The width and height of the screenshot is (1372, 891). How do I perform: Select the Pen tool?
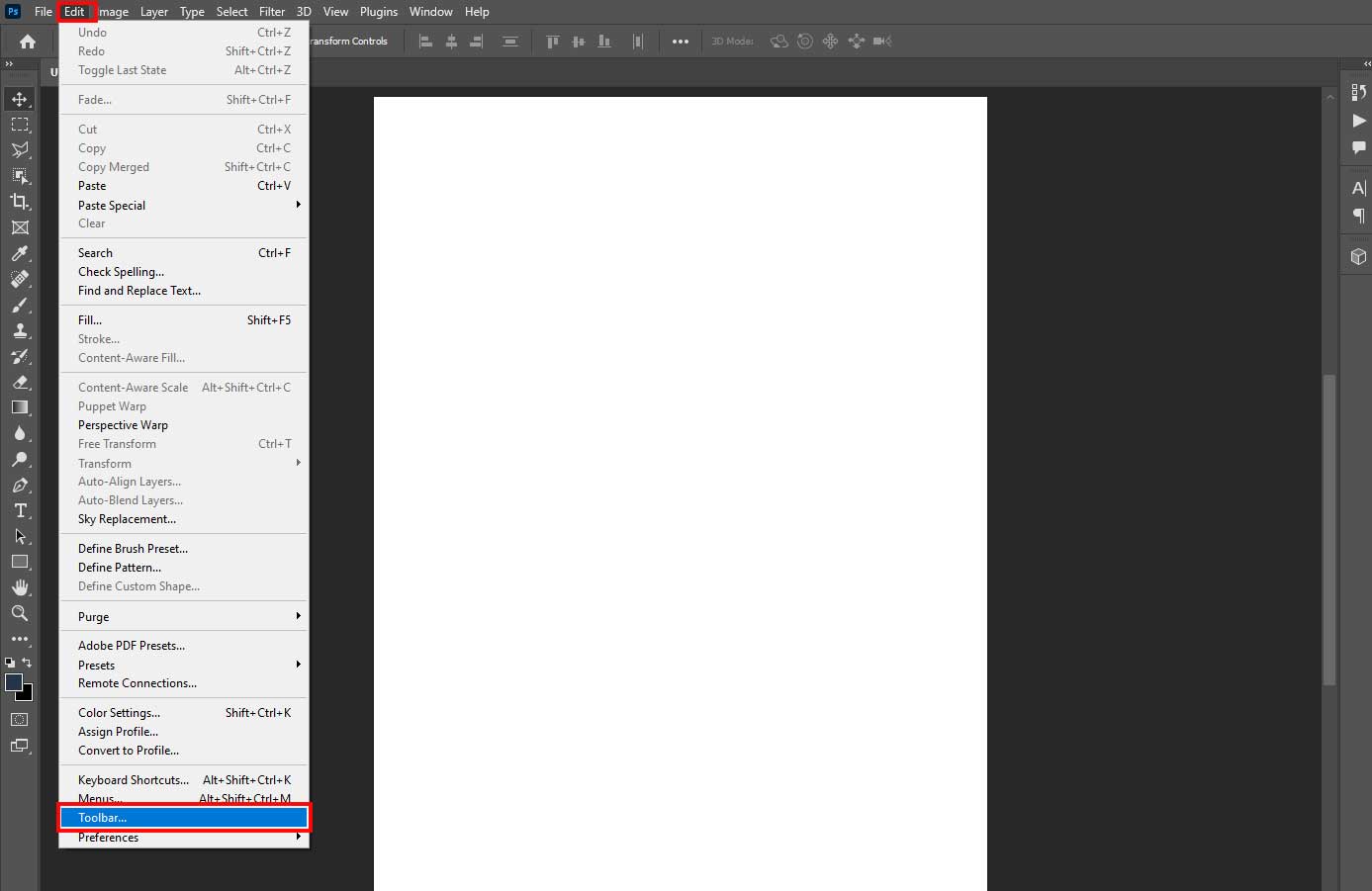coord(19,485)
